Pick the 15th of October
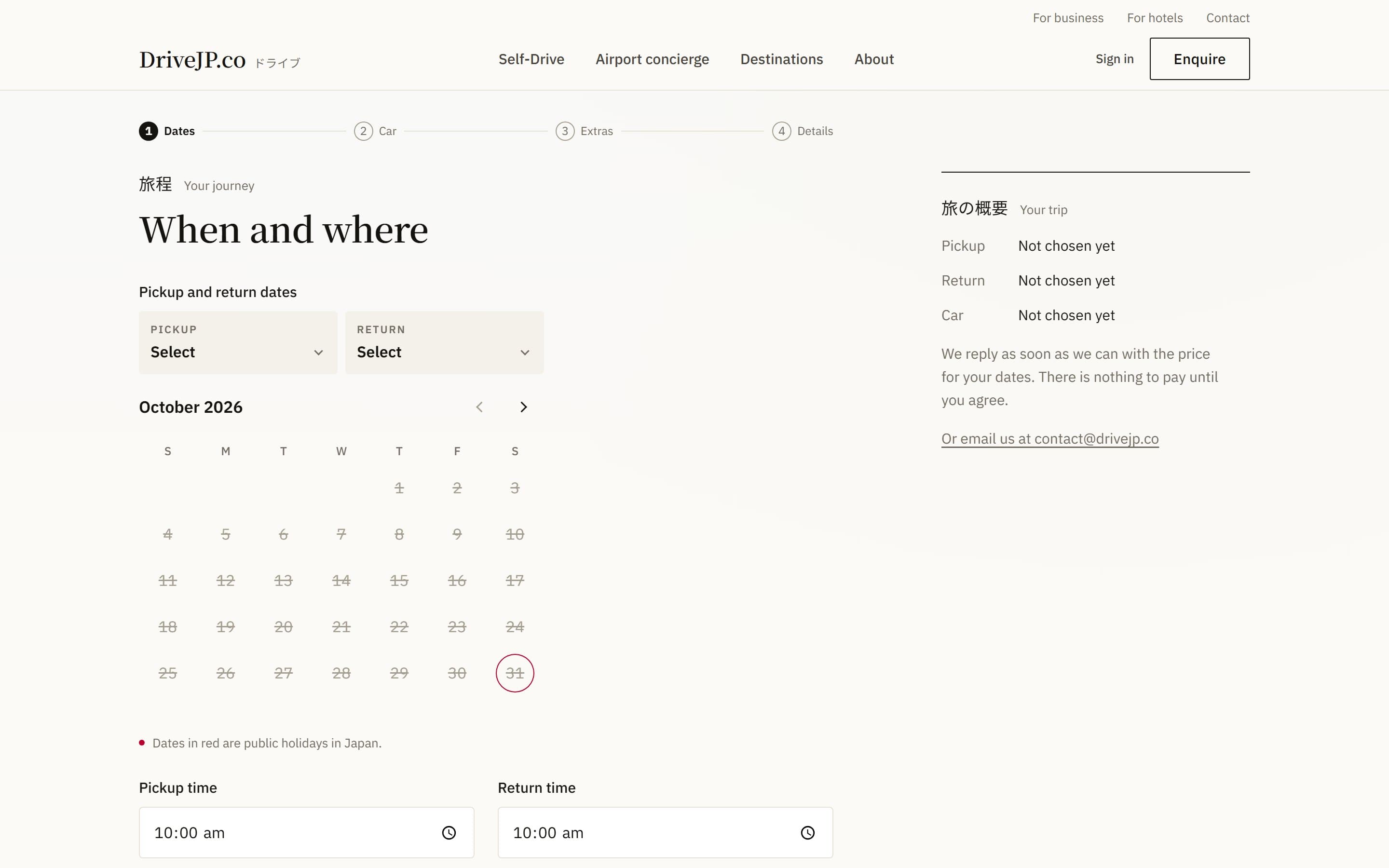Viewport: 1389px width, 868px height. (399, 581)
